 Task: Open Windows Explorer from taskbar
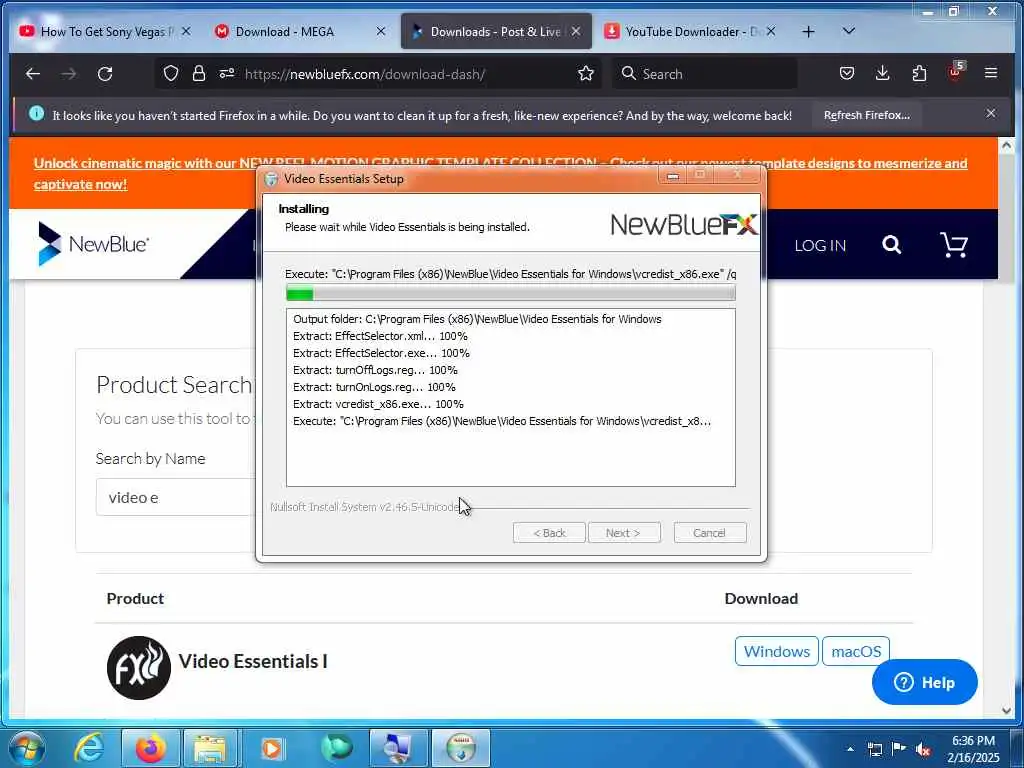tap(210, 748)
